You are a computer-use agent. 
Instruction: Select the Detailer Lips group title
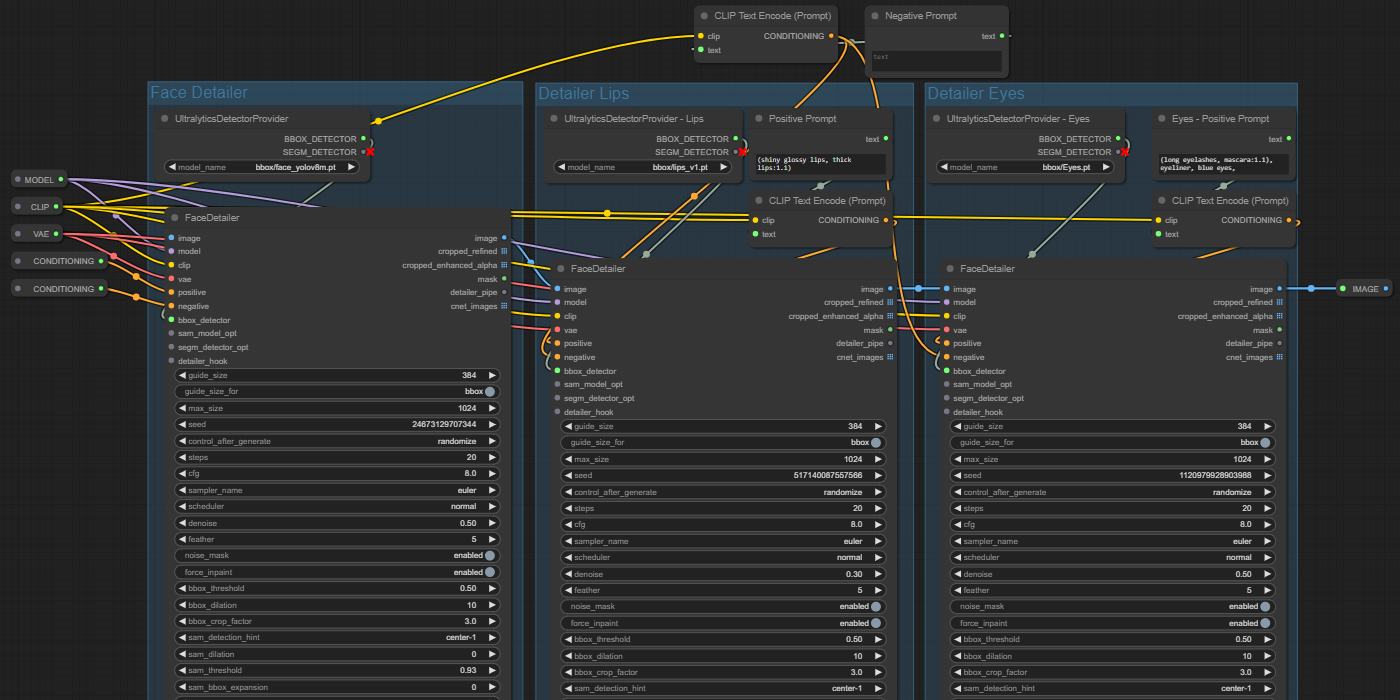tap(584, 93)
